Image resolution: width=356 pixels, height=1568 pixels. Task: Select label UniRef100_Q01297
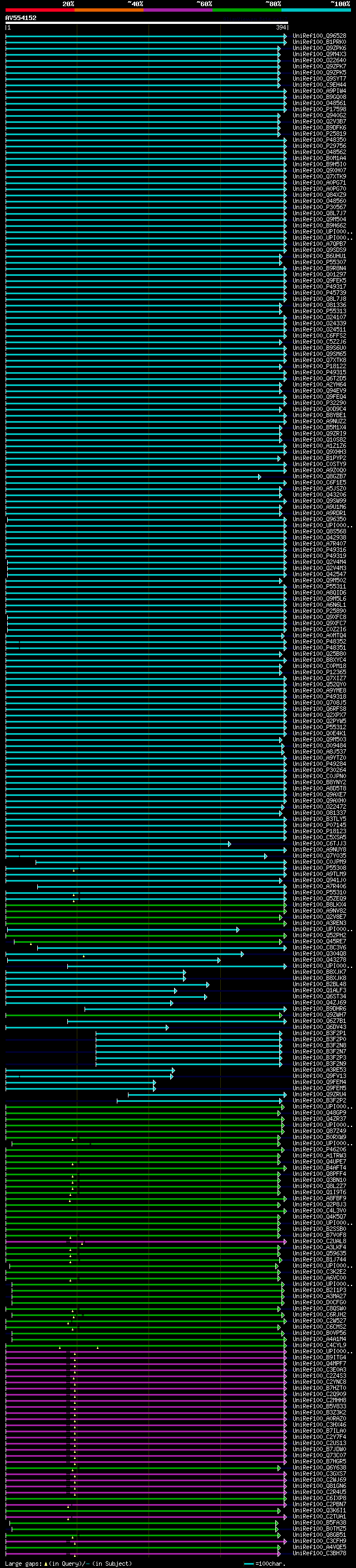(x=319, y=275)
